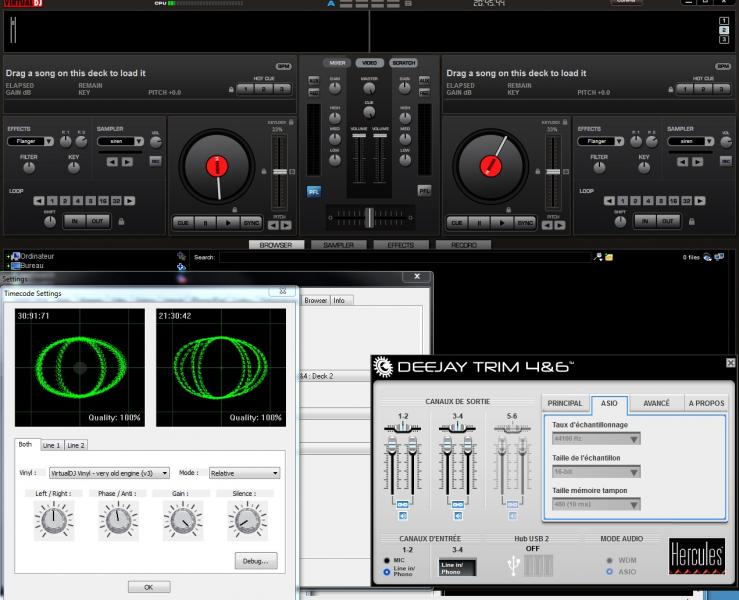739x600 pixels.
Task: Switch to the Line 1 tab
Action: tap(51, 445)
